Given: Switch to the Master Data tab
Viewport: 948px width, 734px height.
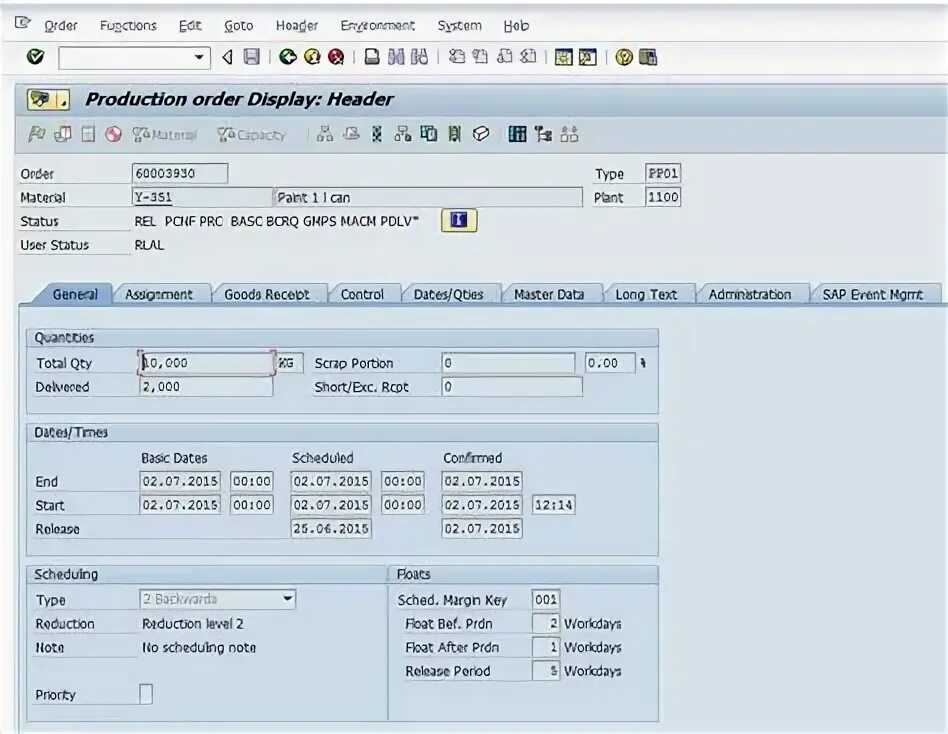Looking at the screenshot, I should click(x=549, y=294).
